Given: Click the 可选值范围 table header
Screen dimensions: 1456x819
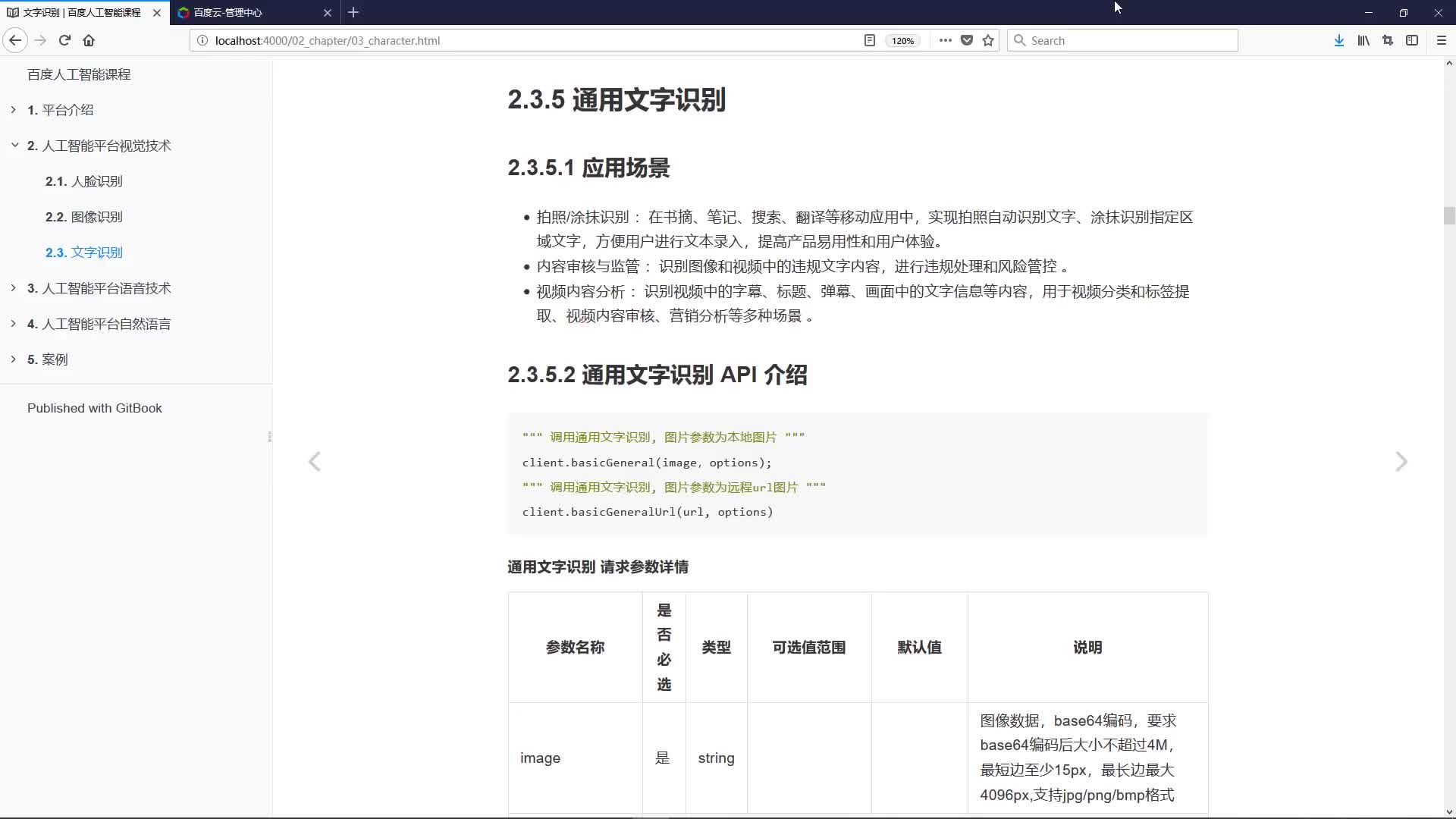Looking at the screenshot, I should (809, 648).
